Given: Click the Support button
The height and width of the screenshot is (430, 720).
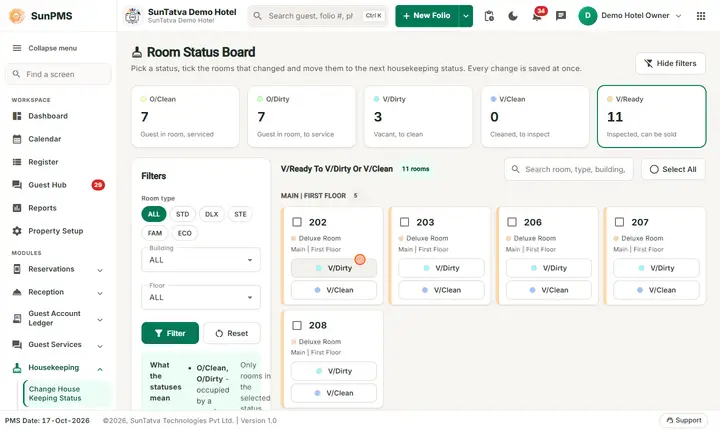Looking at the screenshot, I should [x=684, y=420].
